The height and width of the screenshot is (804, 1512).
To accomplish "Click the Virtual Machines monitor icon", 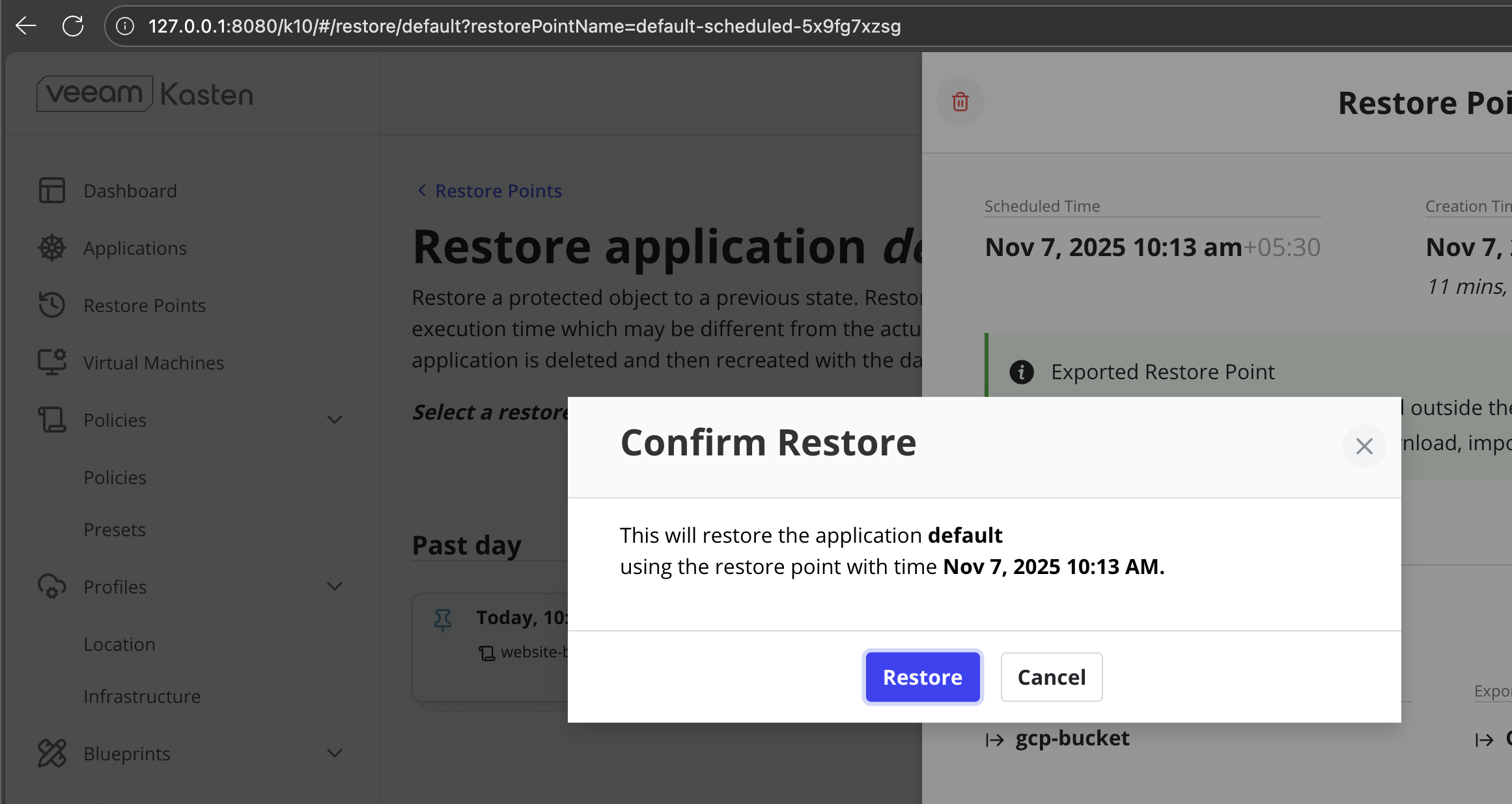I will [x=51, y=362].
